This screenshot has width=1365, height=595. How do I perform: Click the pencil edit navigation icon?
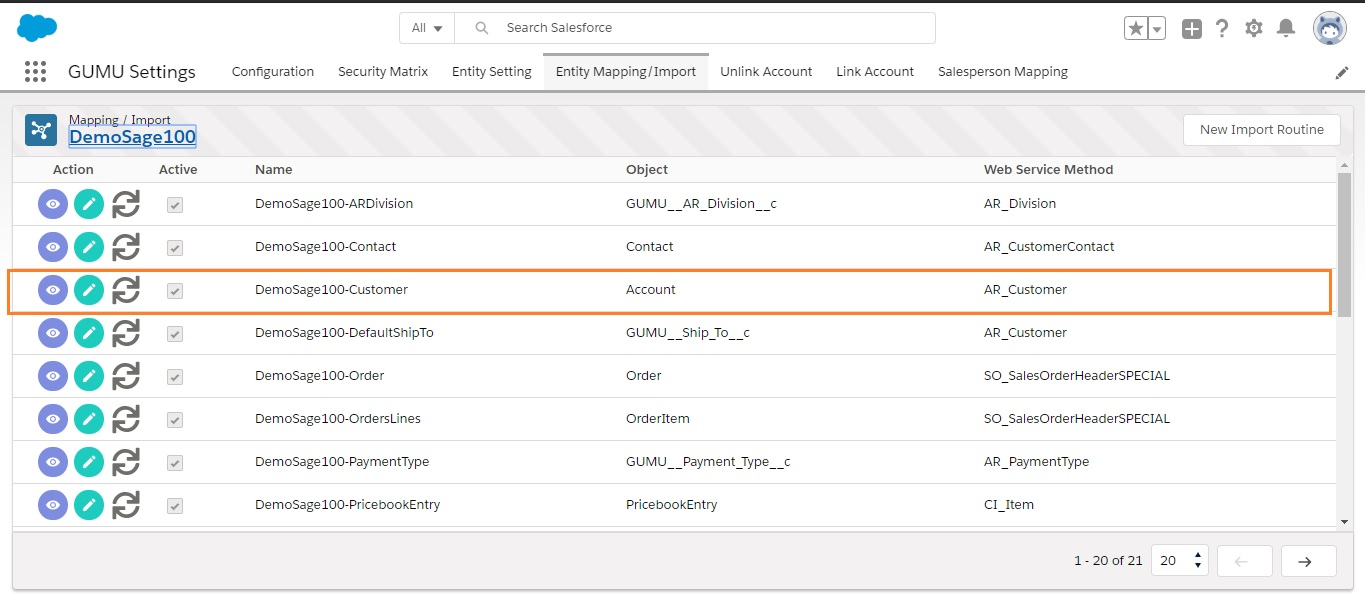tap(1342, 73)
